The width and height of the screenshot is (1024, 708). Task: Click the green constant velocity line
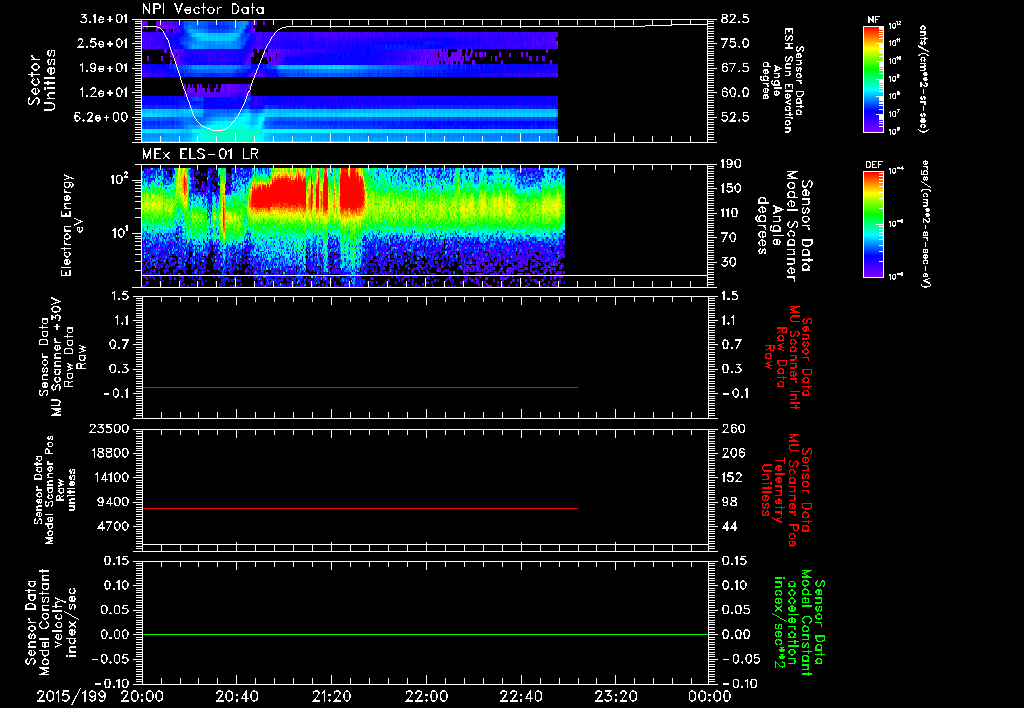coord(425,634)
